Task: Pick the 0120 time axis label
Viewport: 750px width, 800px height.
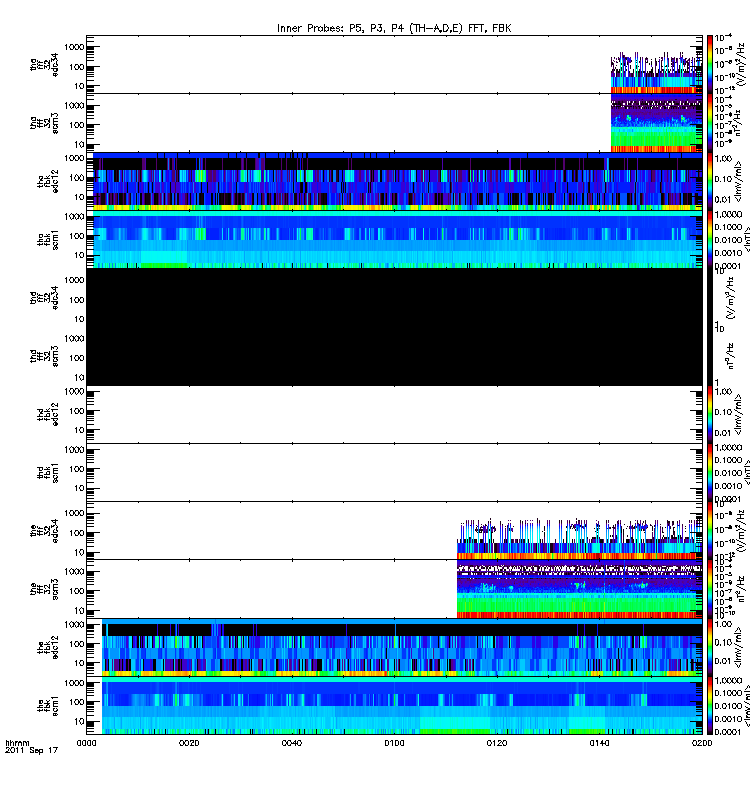Action: [497, 743]
